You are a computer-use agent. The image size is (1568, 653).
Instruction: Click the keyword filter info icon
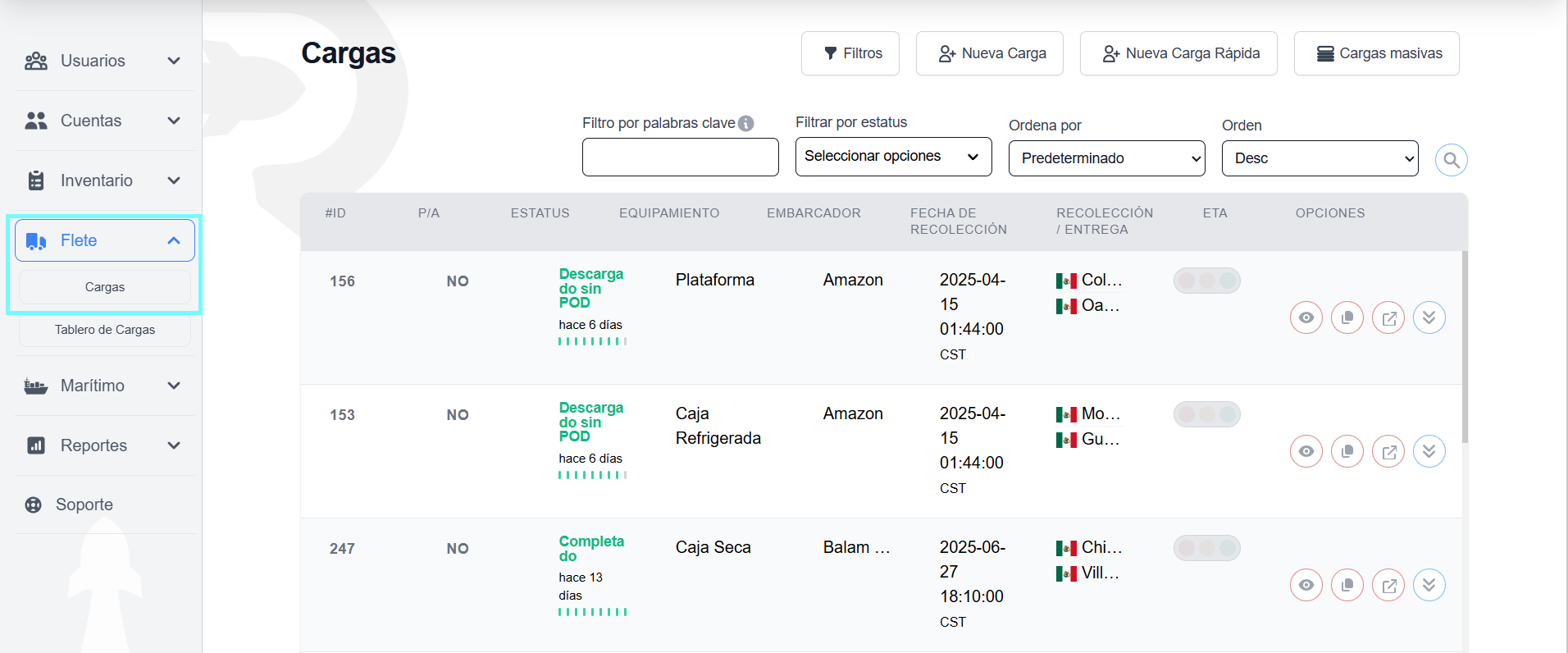tap(745, 123)
